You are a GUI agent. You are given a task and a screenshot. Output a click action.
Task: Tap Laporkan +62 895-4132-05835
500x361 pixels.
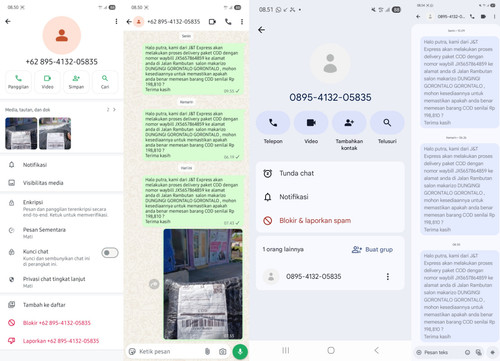tap(62, 341)
